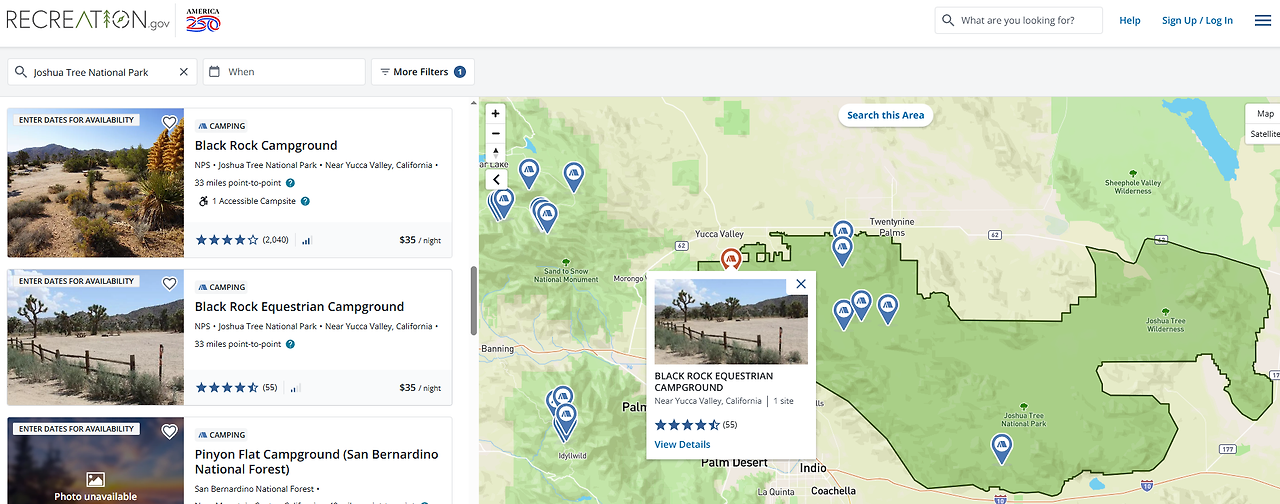Image resolution: width=1280 pixels, height=504 pixels.
Task: Open the help tooltip for 1 Accessible Campsite
Action: (x=305, y=201)
